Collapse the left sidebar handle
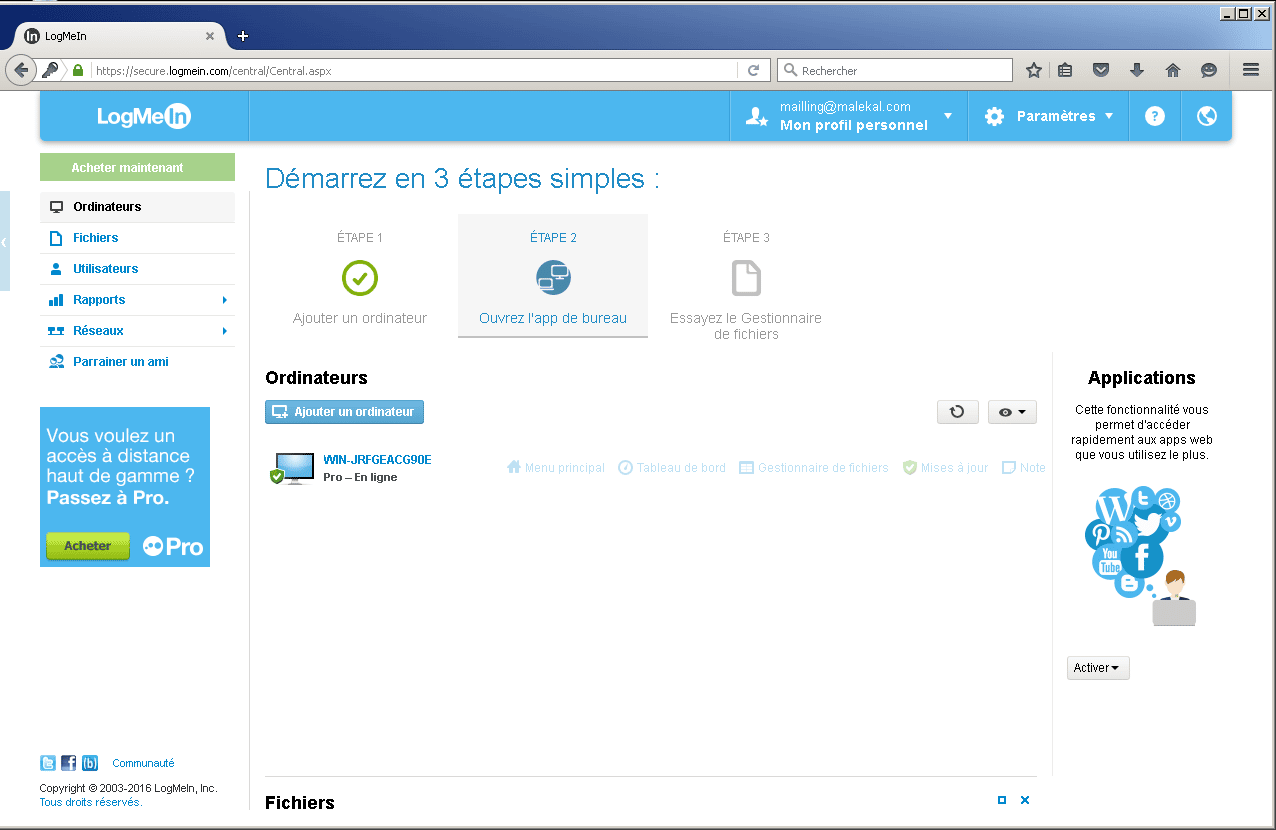Screen dimensions: 1276x830 [4, 242]
